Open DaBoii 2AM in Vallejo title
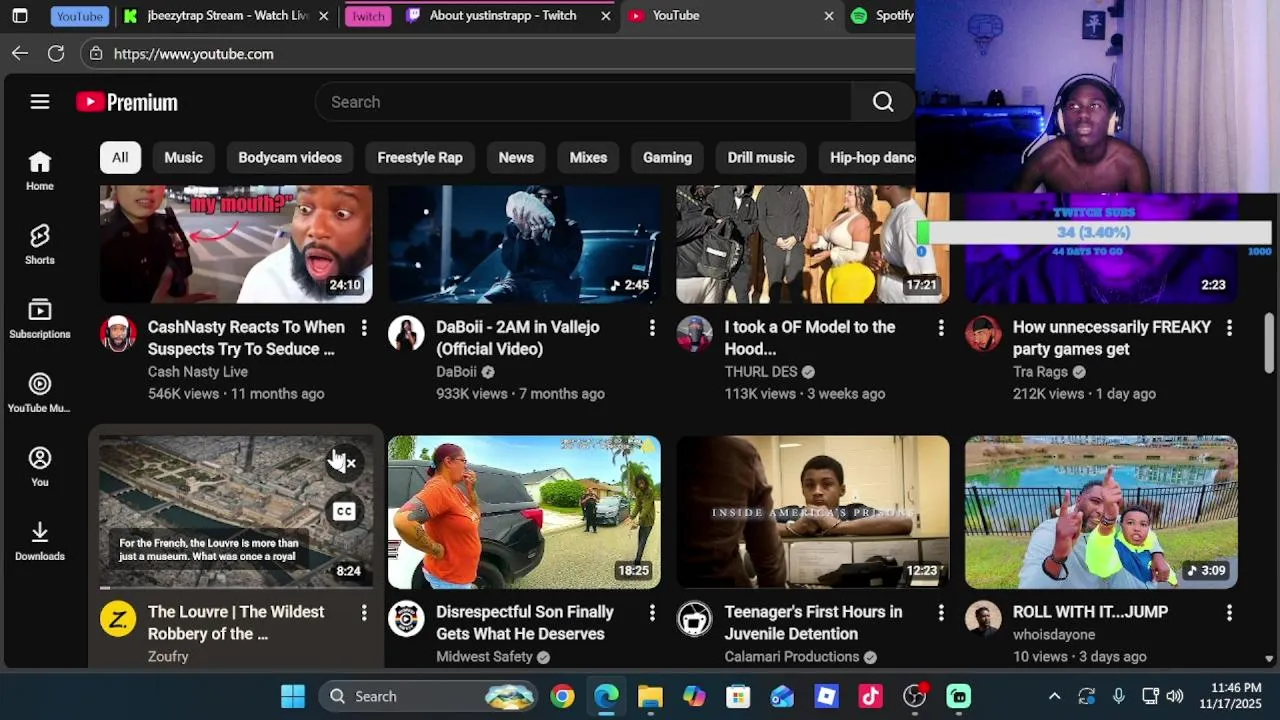The height and width of the screenshot is (720, 1280). point(517,338)
